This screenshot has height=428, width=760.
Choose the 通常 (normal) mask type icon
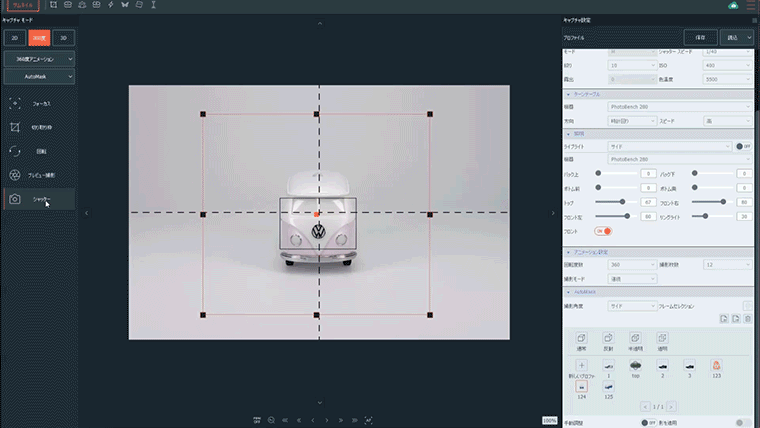coord(581,338)
